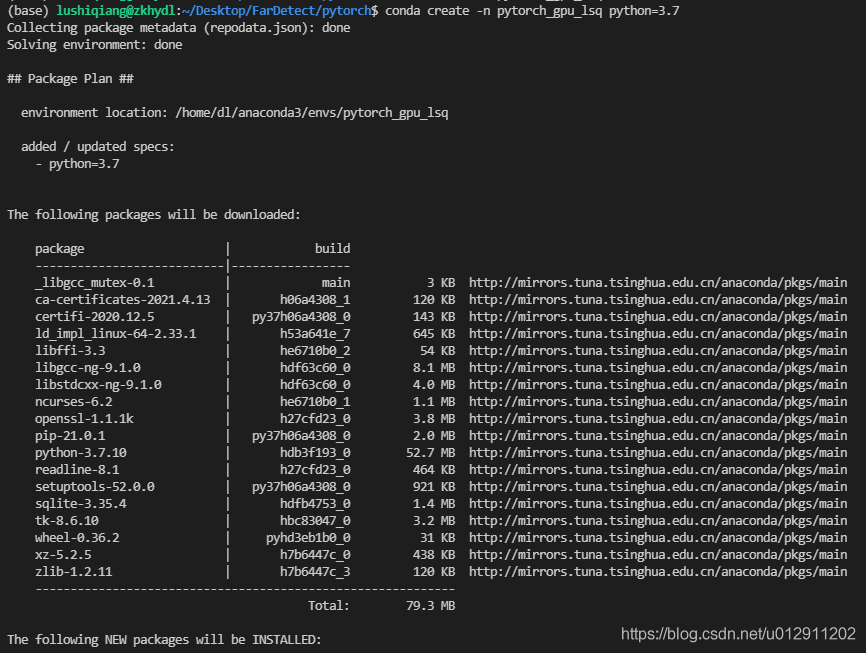Viewport: 866px width, 653px height.
Task: Open the mirror link on the _libgcc_mutex row
Action: pos(658,282)
